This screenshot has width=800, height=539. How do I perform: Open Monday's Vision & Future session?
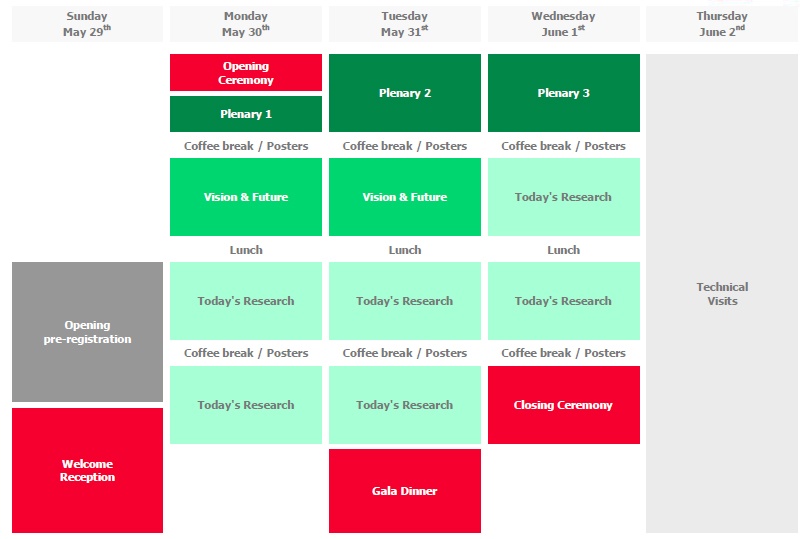(246, 197)
